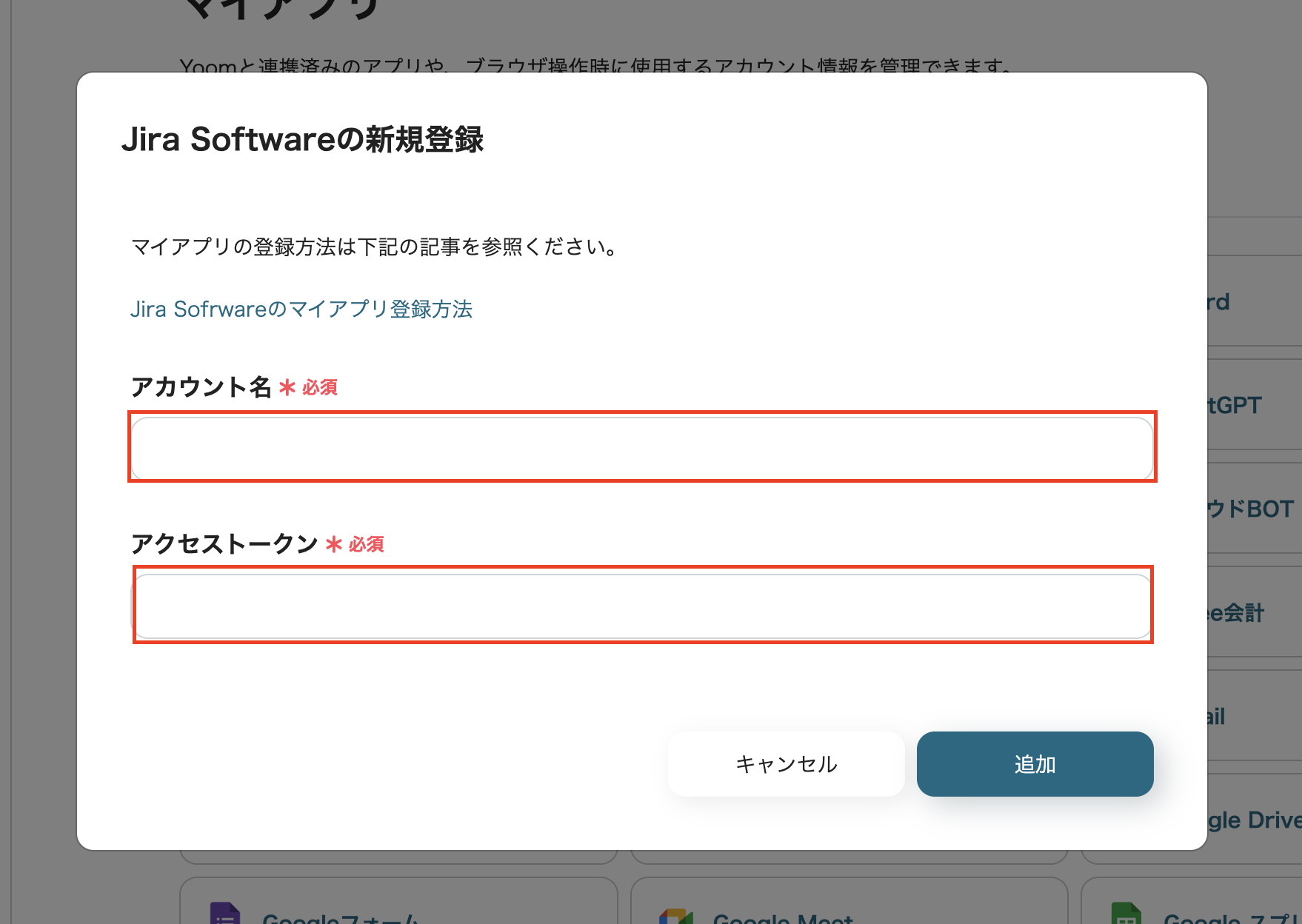Open the "Jira Sofrwareのマイアプリ登録方法" help link
The width and height of the screenshot is (1302, 924).
point(302,309)
